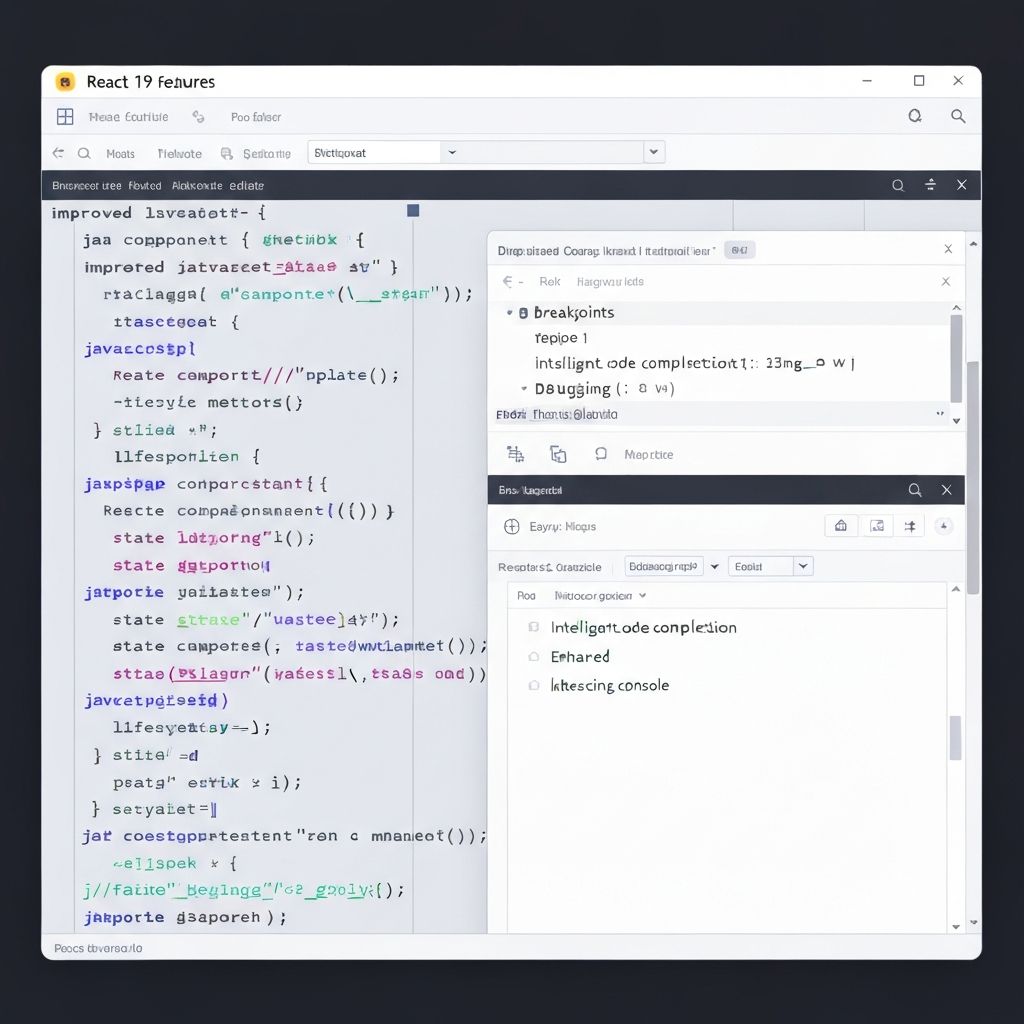Click the outer right panel scrollbar thumb
Image resolution: width=1024 pixels, height=1024 pixels.
(972, 477)
